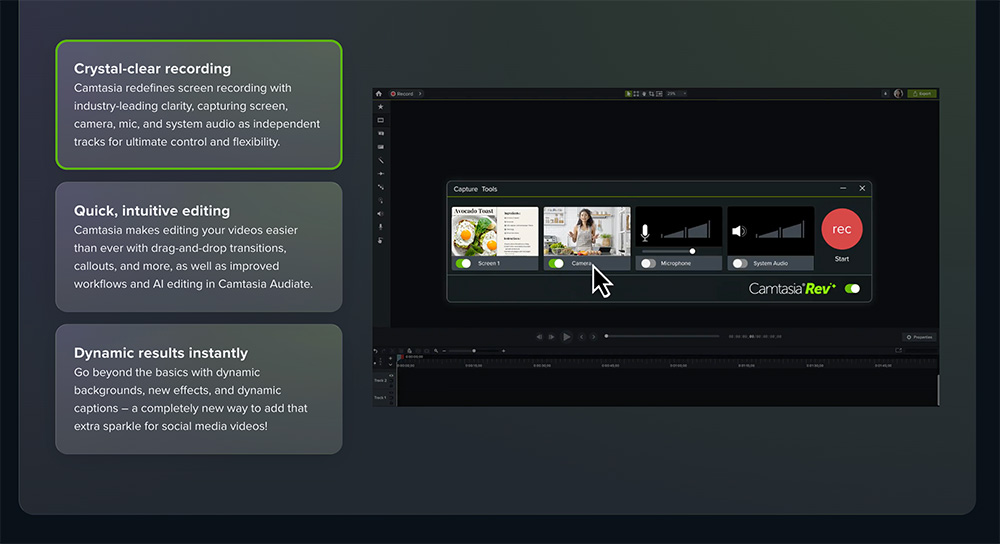Screen dimensions: 1000x544
Task: Click the undo arrow above timeline
Action: tap(375, 351)
